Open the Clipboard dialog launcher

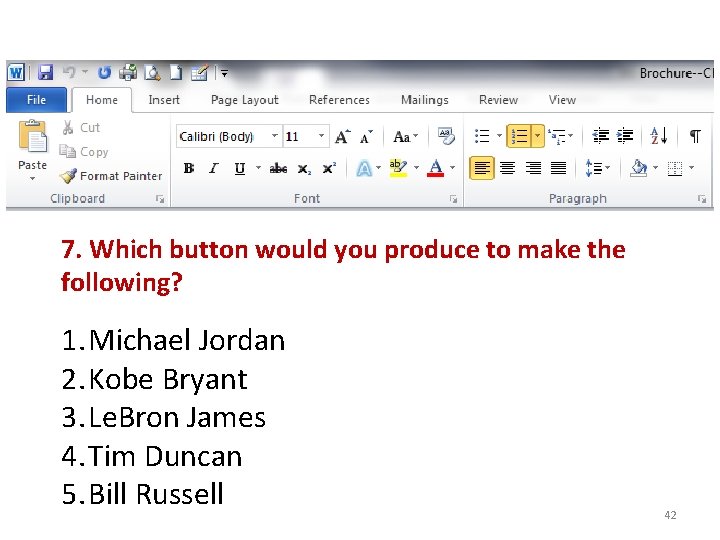pyautogui.click(x=160, y=199)
